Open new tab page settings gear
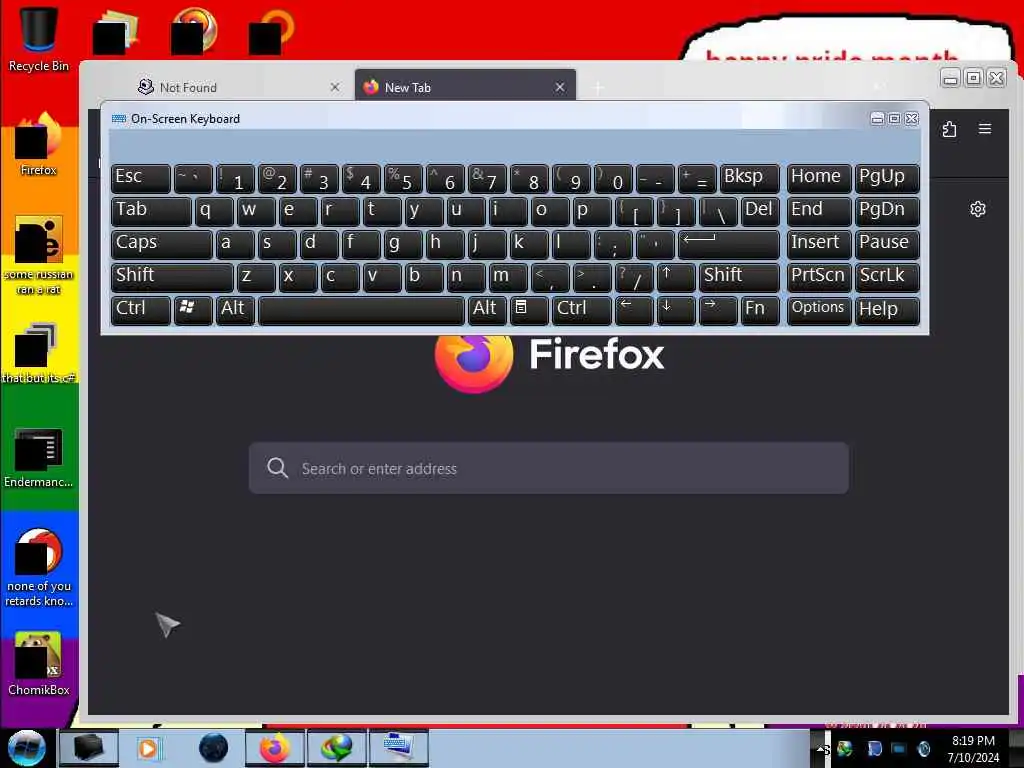 978,209
